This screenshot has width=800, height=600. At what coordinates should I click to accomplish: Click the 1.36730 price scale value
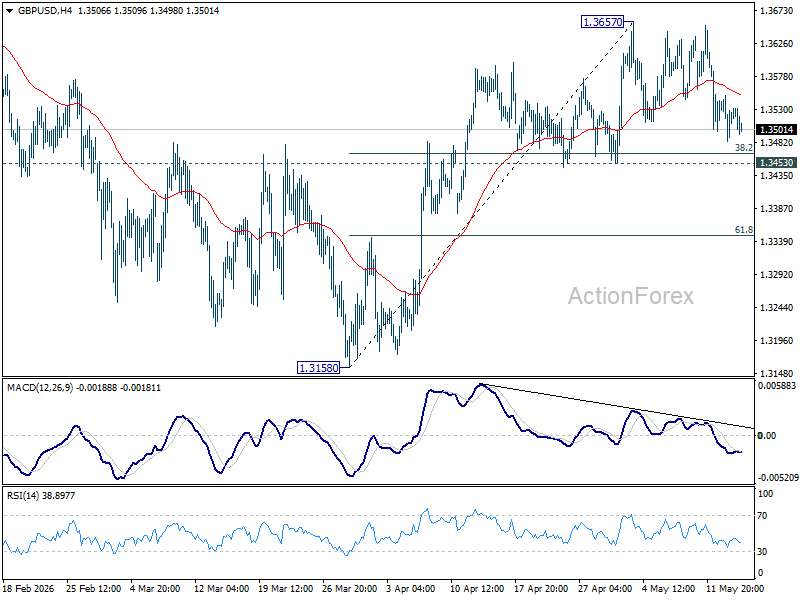point(777,10)
